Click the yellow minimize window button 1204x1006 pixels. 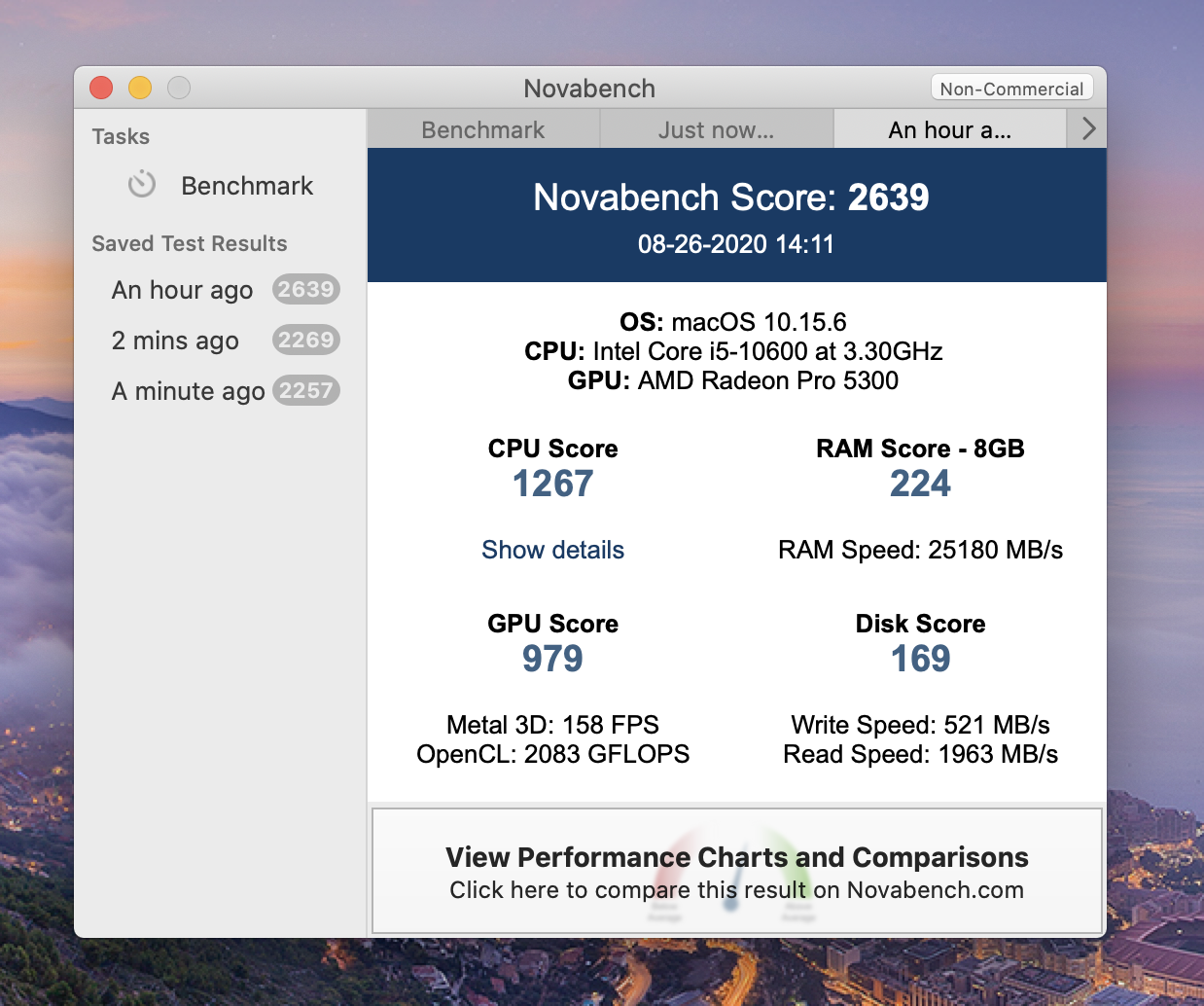140,88
